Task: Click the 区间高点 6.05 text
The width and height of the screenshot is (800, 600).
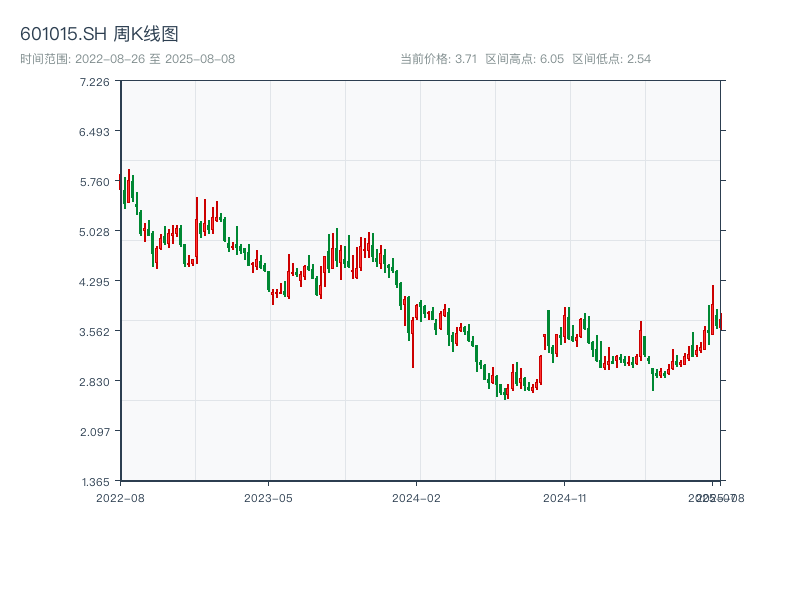Action: (x=525, y=59)
